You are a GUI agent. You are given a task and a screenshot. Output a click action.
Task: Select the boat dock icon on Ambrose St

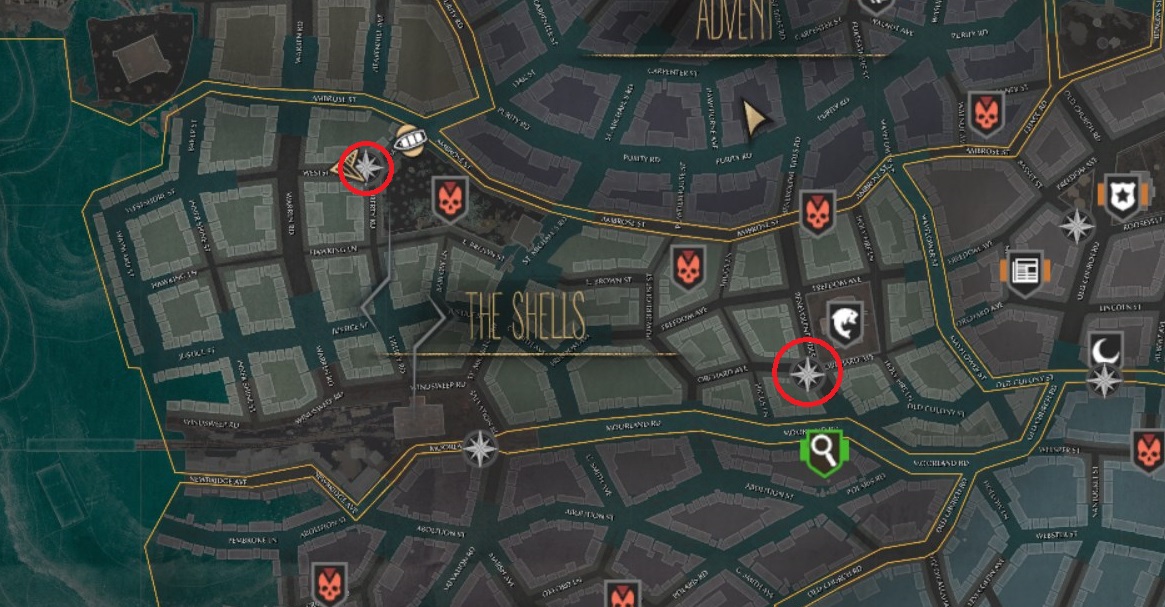[x=409, y=140]
